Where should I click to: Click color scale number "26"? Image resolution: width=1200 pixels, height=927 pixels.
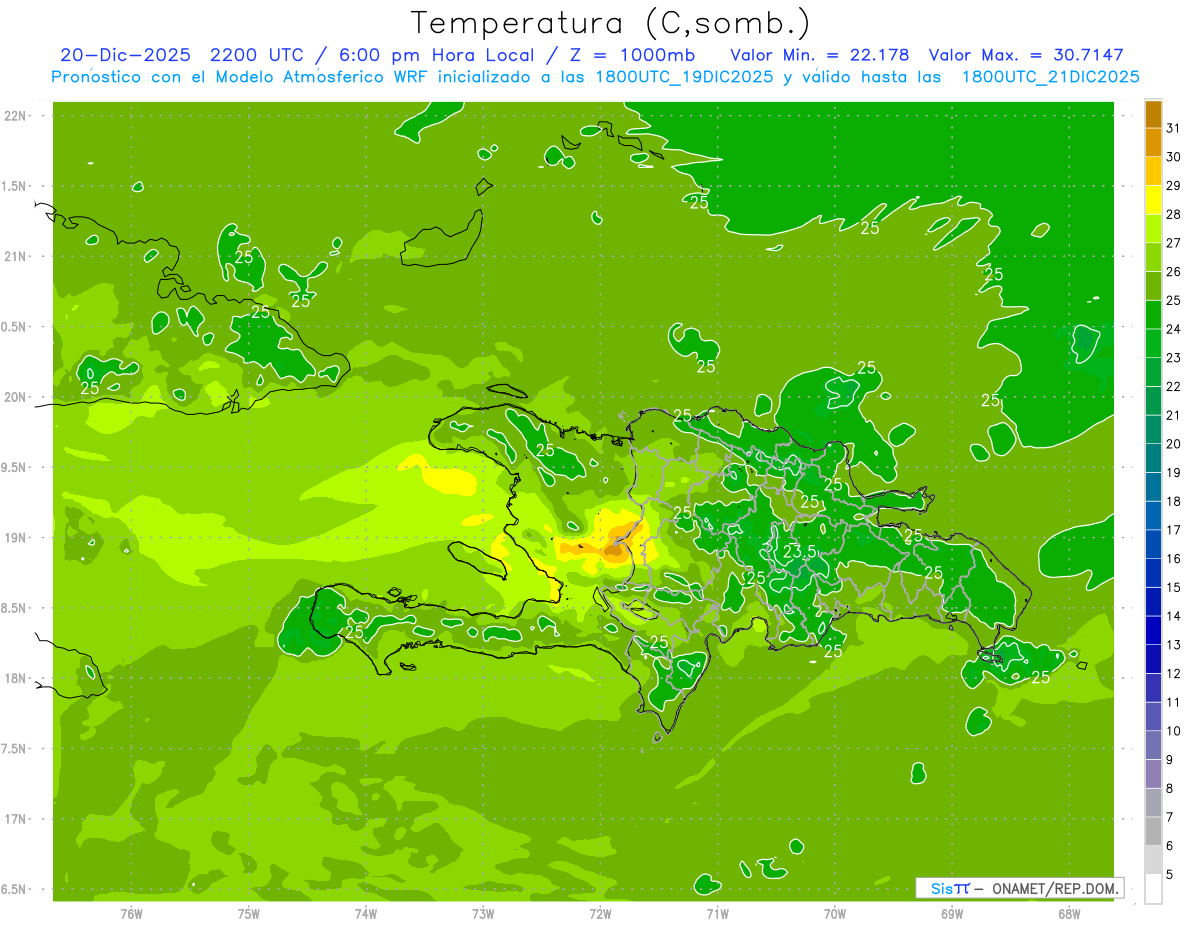point(1173,272)
